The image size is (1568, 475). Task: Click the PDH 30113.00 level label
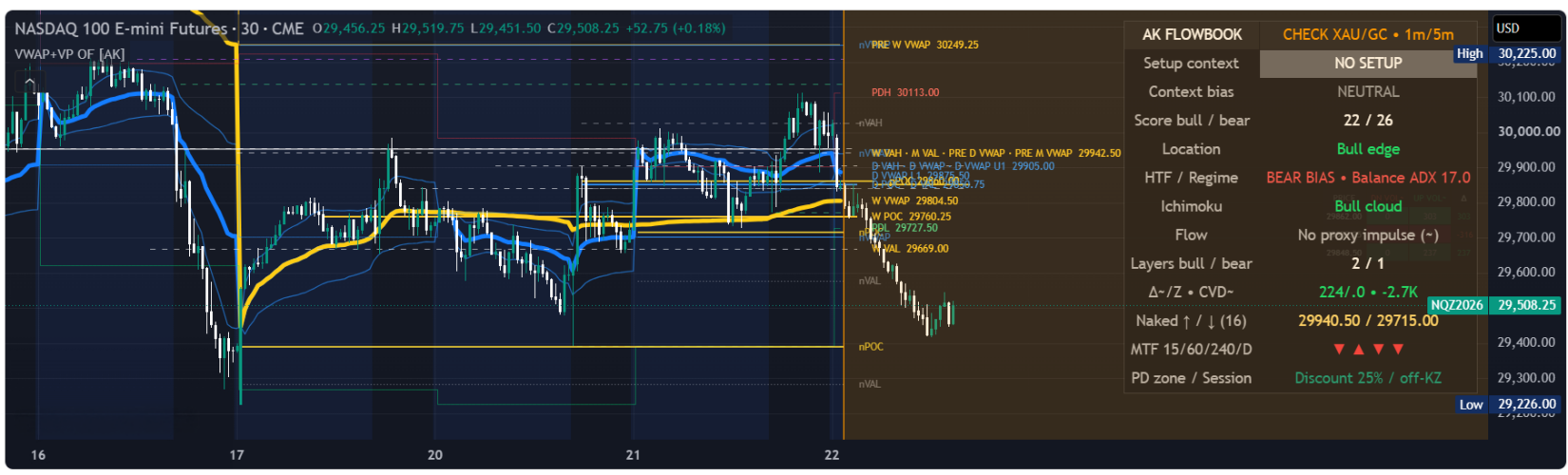pos(905,92)
